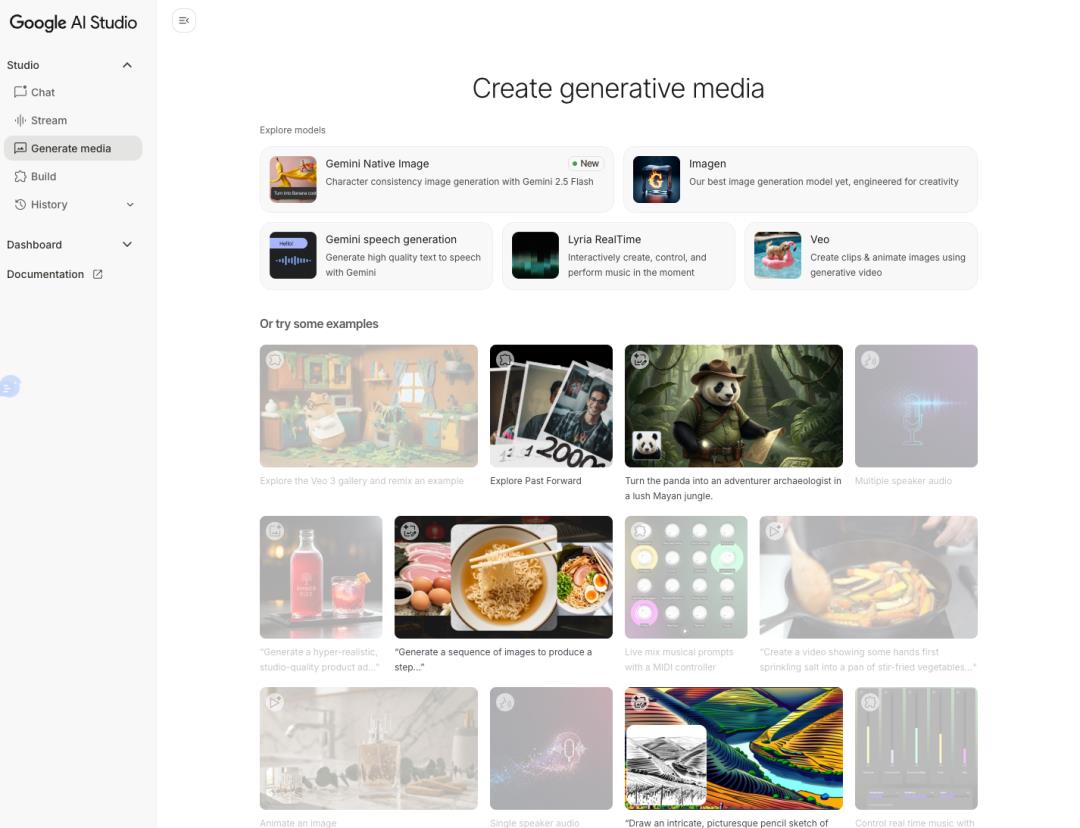The width and height of the screenshot is (1080, 828).
Task: Click the "Explore models" label
Action: click(x=293, y=130)
